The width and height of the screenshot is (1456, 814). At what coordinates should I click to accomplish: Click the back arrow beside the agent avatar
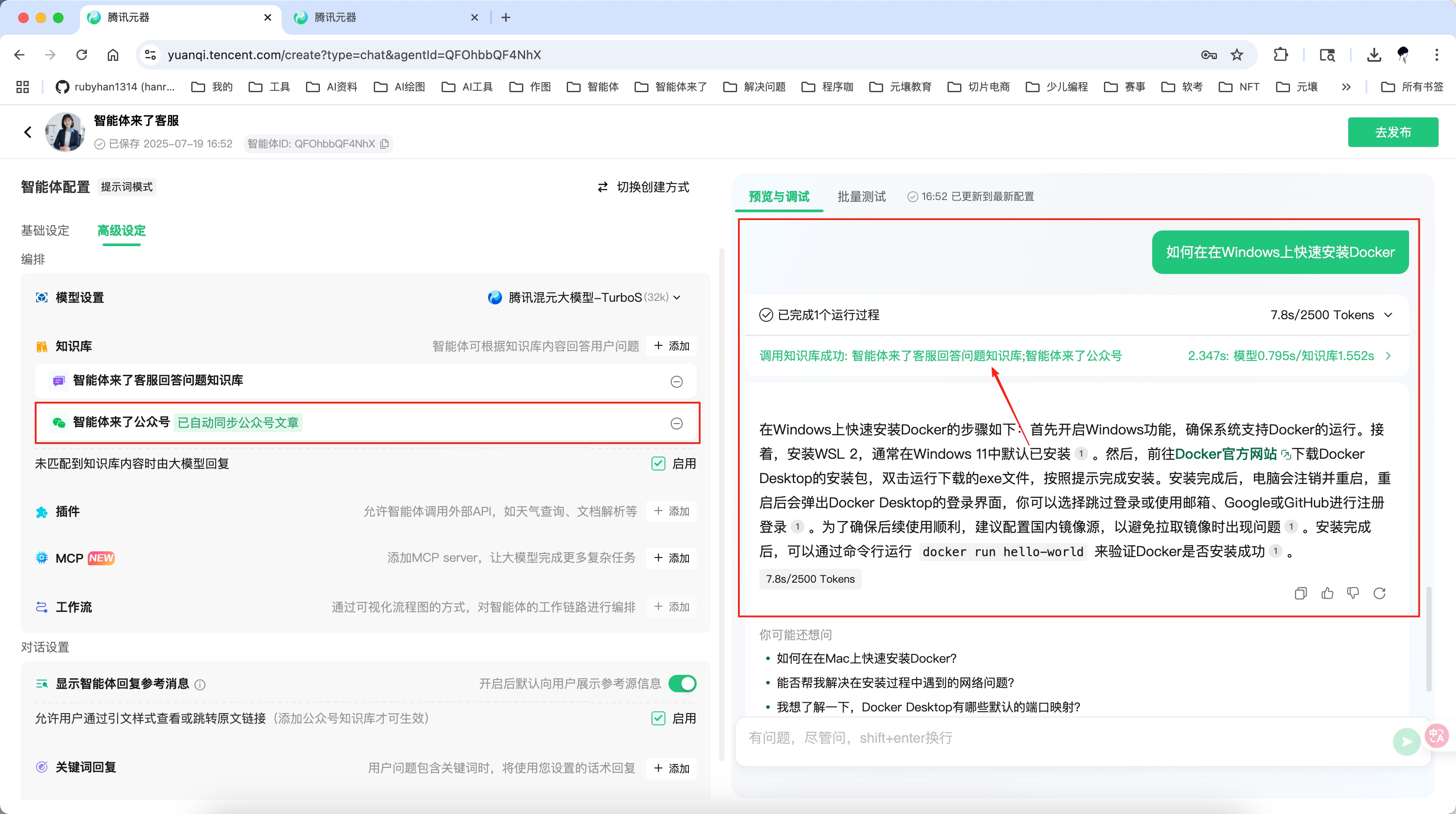(x=27, y=131)
